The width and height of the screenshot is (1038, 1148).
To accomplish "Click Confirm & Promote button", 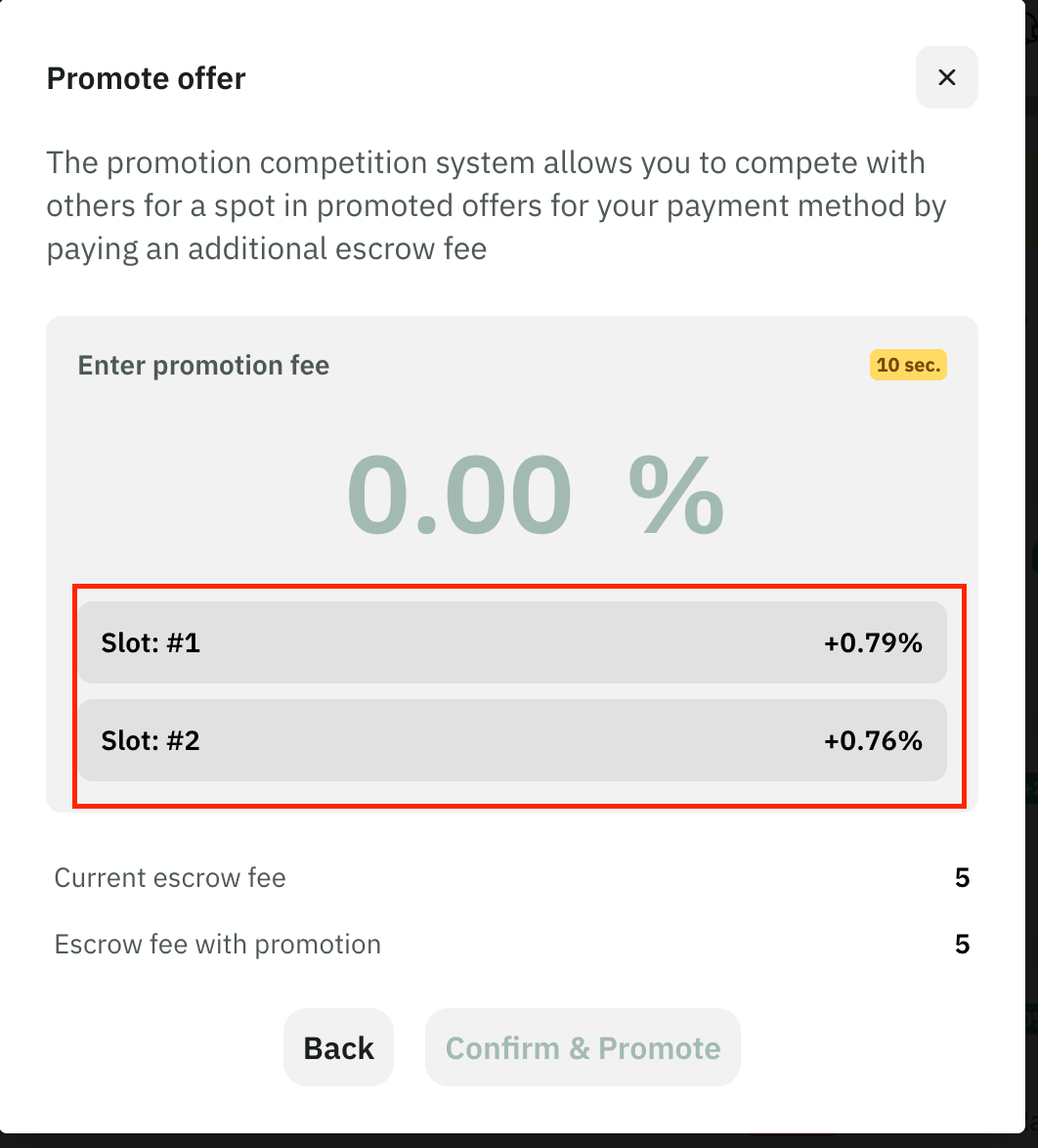I will 583,1047.
